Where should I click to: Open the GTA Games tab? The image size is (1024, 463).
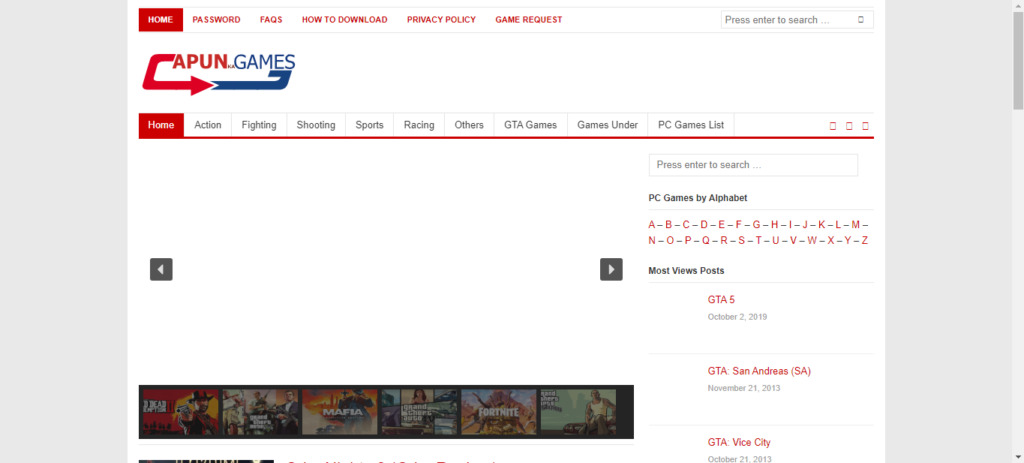tap(531, 125)
